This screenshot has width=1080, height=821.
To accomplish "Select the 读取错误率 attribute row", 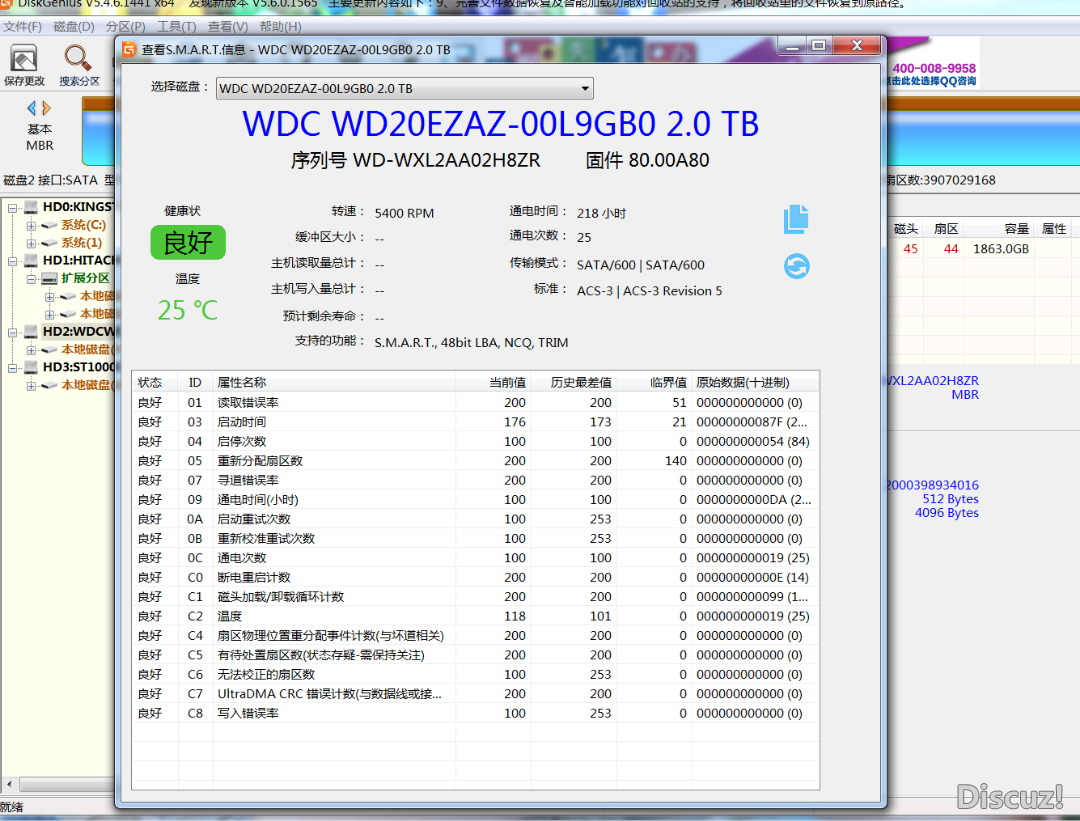I will (475, 402).
